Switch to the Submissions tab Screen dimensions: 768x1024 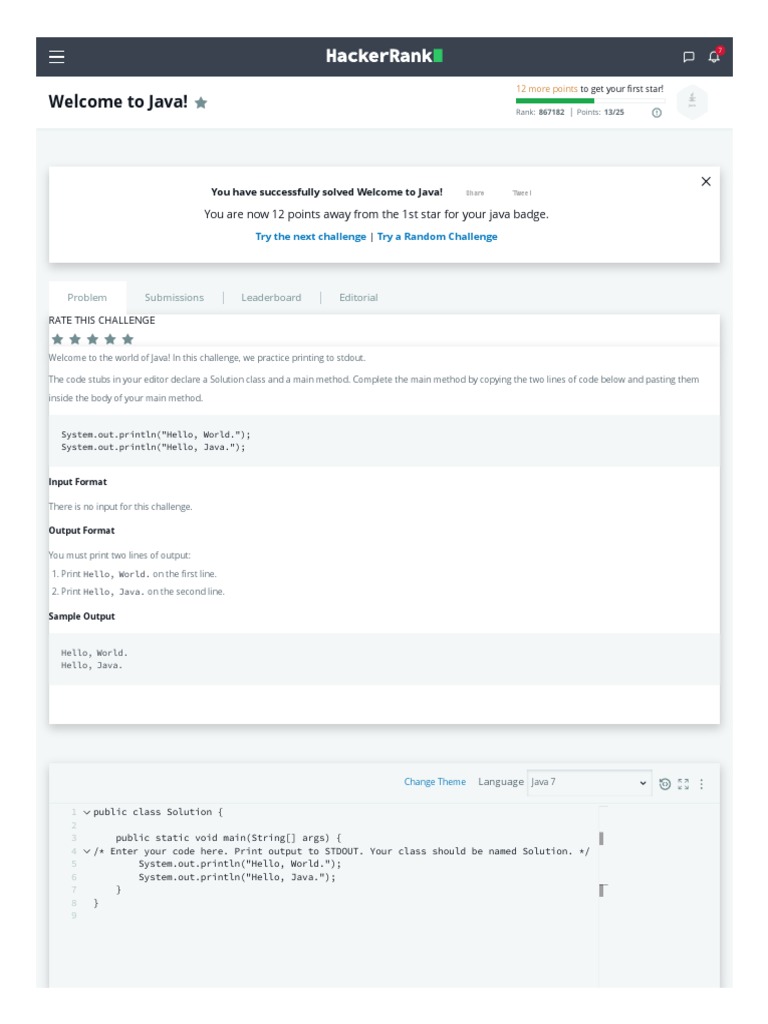tap(174, 297)
